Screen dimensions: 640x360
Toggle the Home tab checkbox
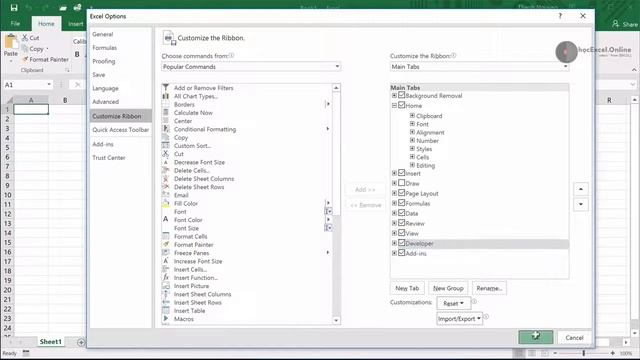402,105
